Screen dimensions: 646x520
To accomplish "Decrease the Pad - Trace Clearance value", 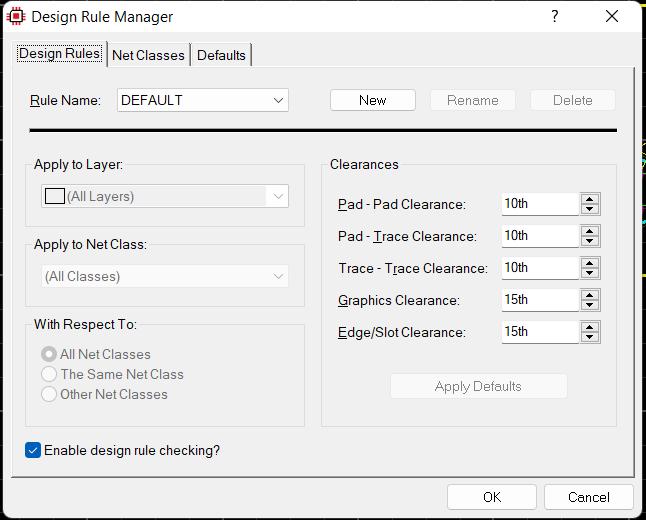I will pyautogui.click(x=590, y=241).
